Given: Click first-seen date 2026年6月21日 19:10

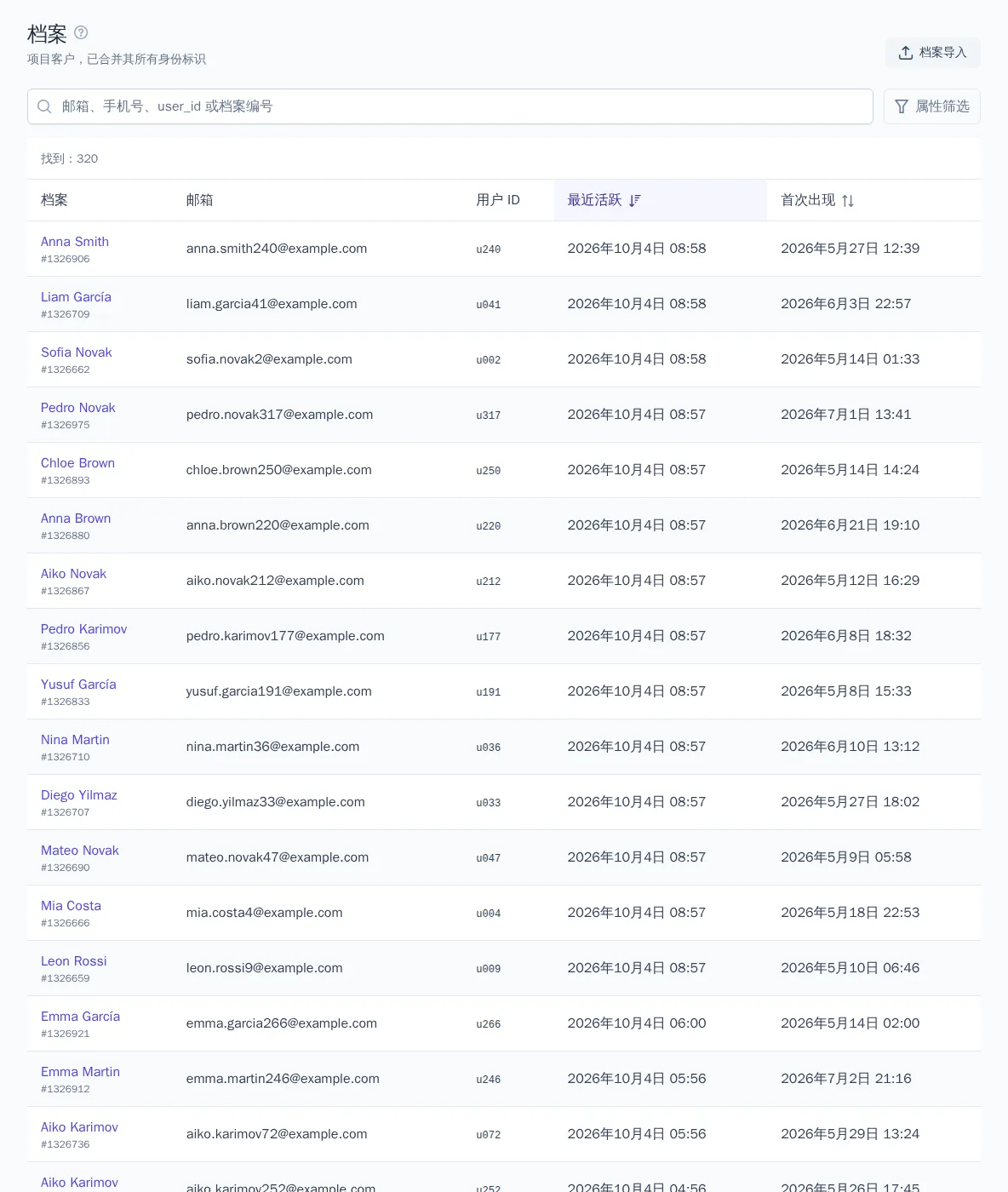Looking at the screenshot, I should pos(850,525).
